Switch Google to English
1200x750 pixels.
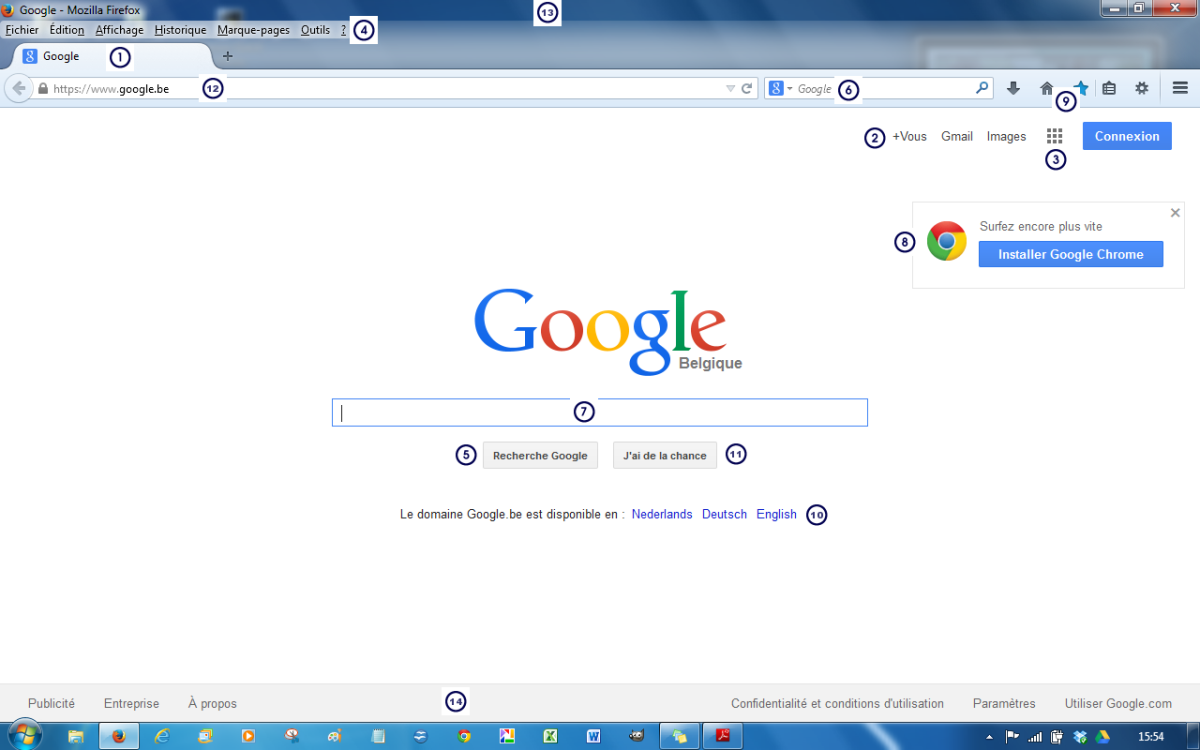pos(776,514)
